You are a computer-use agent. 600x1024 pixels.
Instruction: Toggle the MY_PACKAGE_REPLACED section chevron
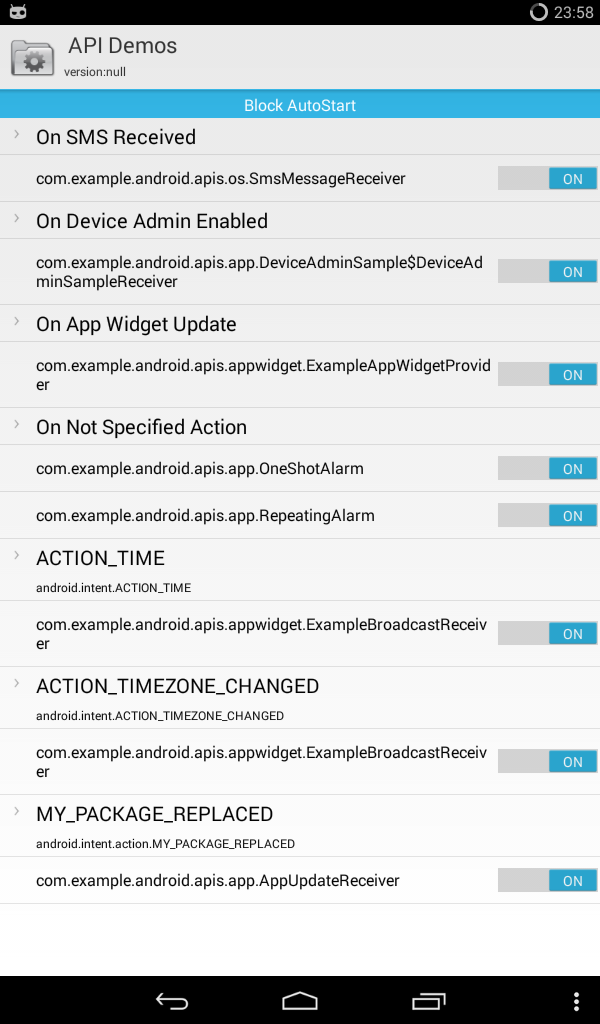click(x=17, y=812)
